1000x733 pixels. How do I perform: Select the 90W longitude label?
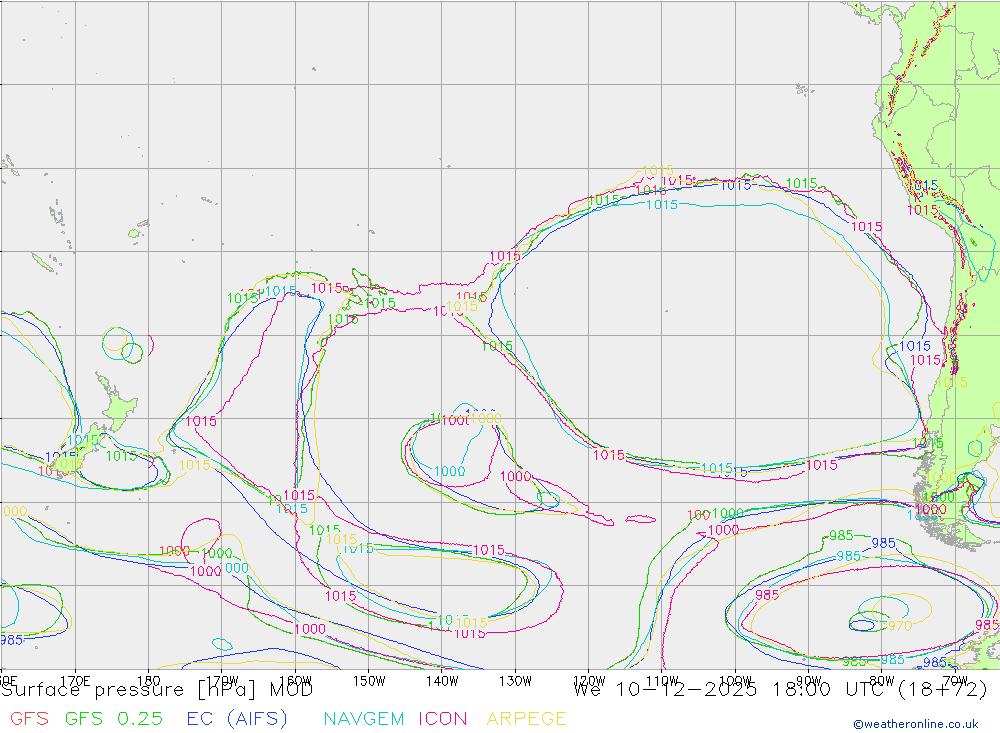tap(809, 681)
